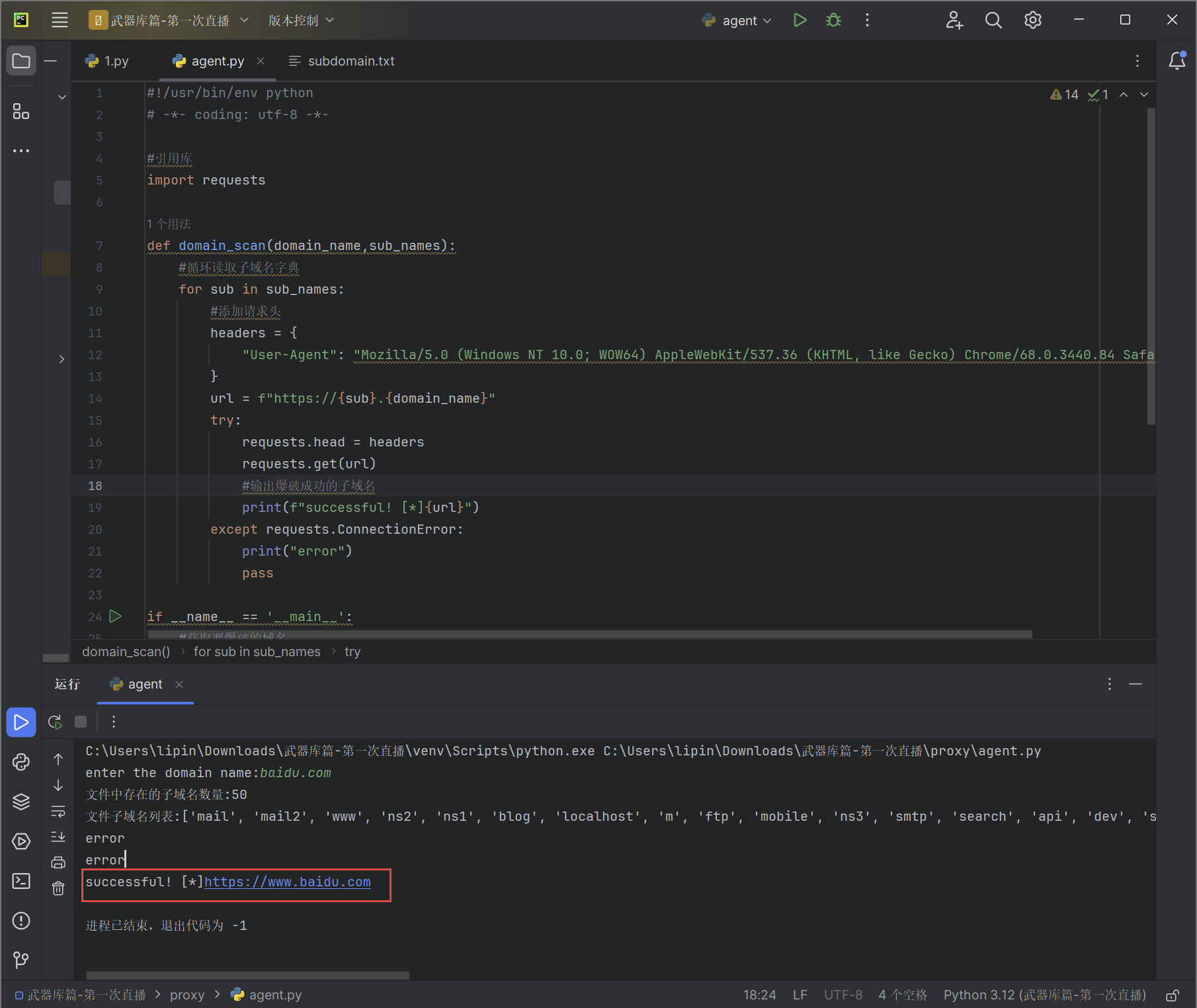Jump to next highlighted problem arrow
The image size is (1197, 1008).
(1144, 95)
